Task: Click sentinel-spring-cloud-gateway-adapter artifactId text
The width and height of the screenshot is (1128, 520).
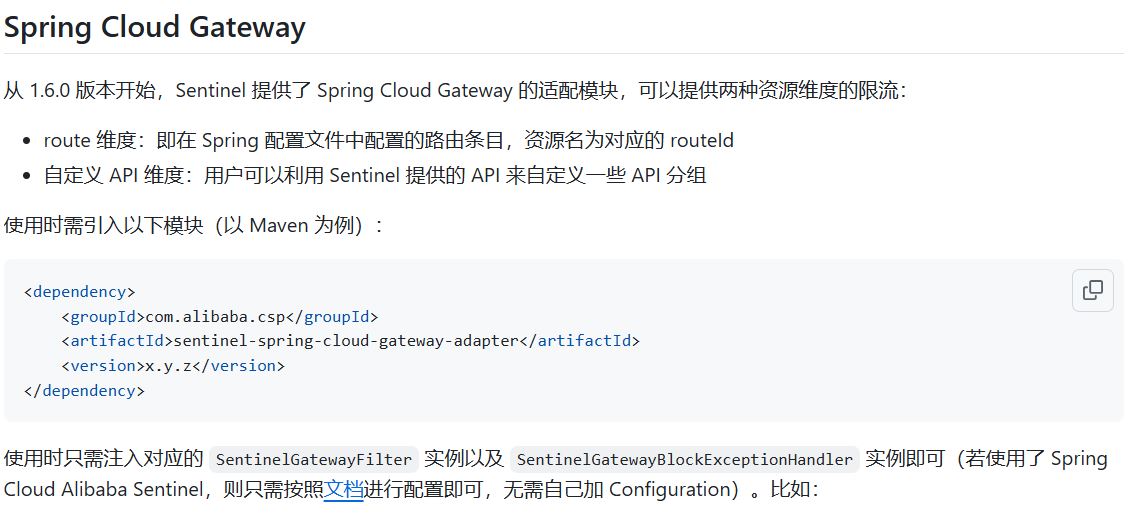Action: click(x=346, y=341)
